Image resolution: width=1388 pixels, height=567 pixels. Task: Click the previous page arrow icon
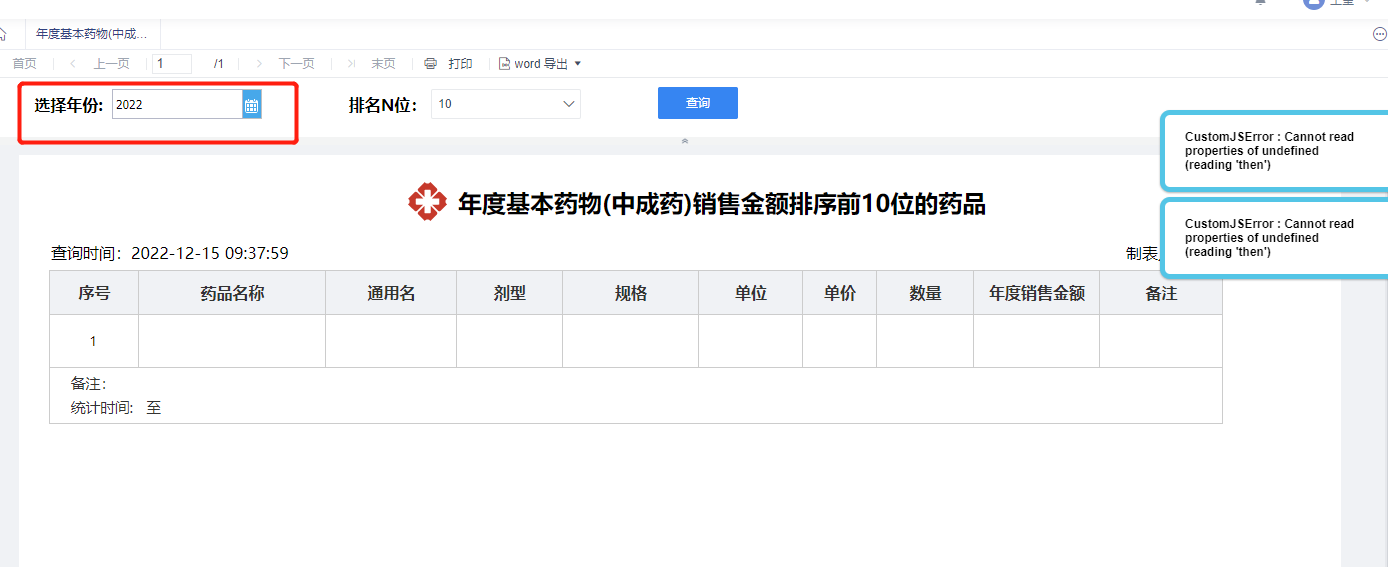click(x=73, y=64)
